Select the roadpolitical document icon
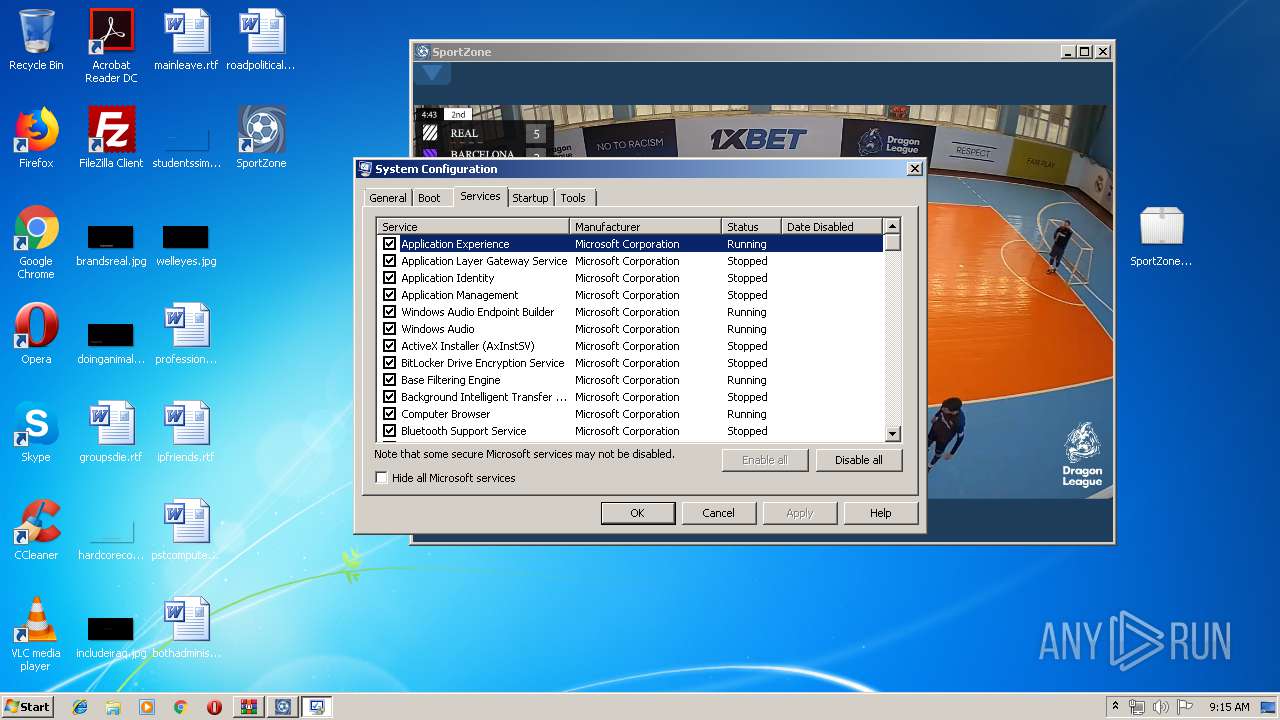The width and height of the screenshot is (1280, 720). 261,40
